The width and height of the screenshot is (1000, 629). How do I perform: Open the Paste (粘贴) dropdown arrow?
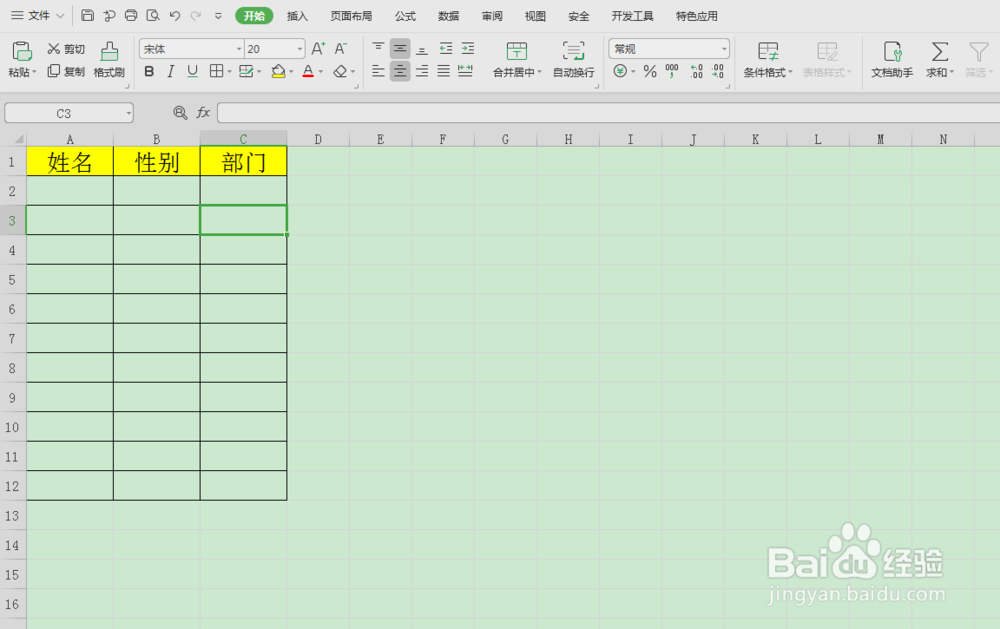(34, 73)
